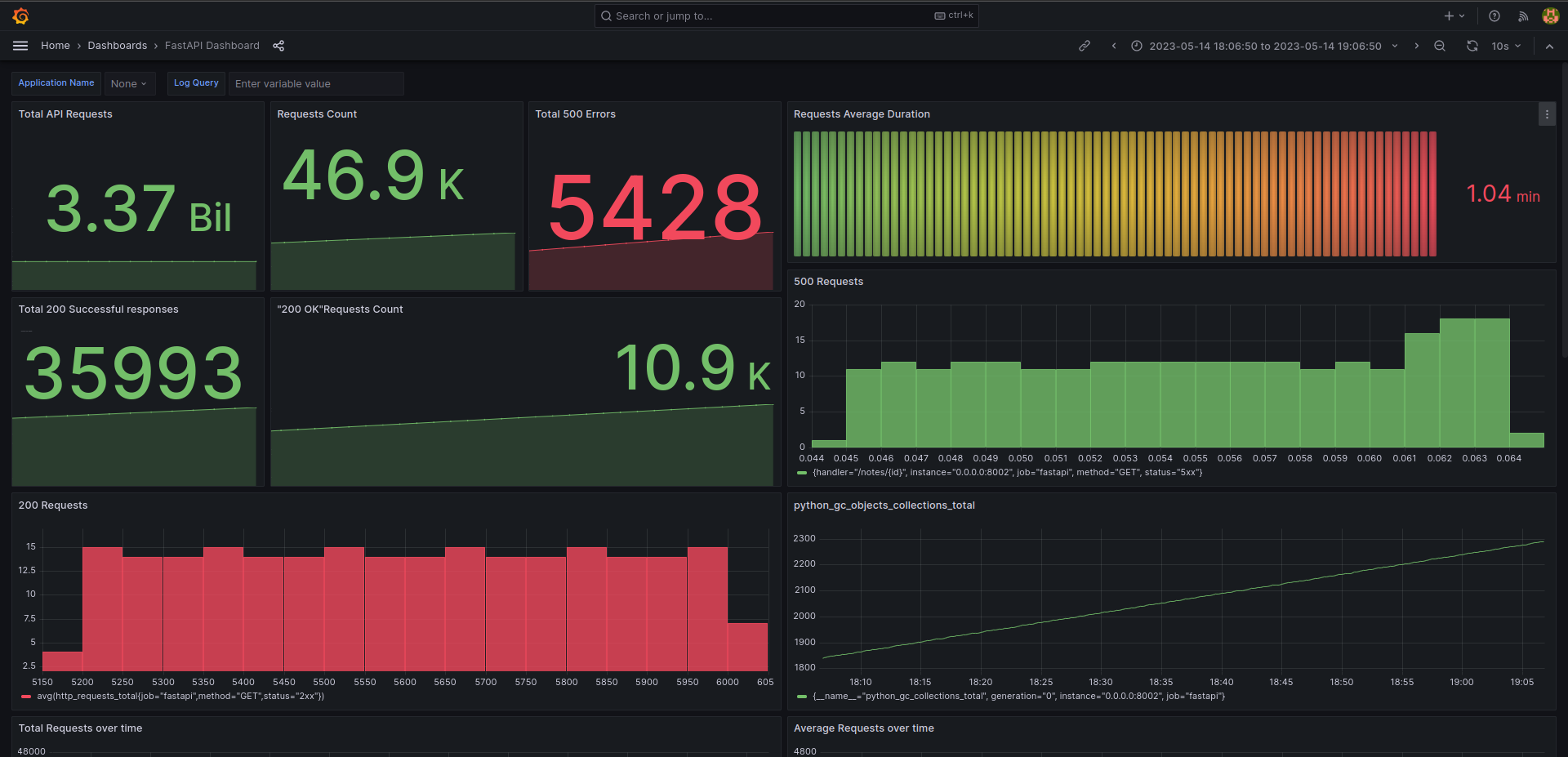Open the news RSS feed icon
This screenshot has width=1568, height=757.
pyautogui.click(x=1523, y=16)
